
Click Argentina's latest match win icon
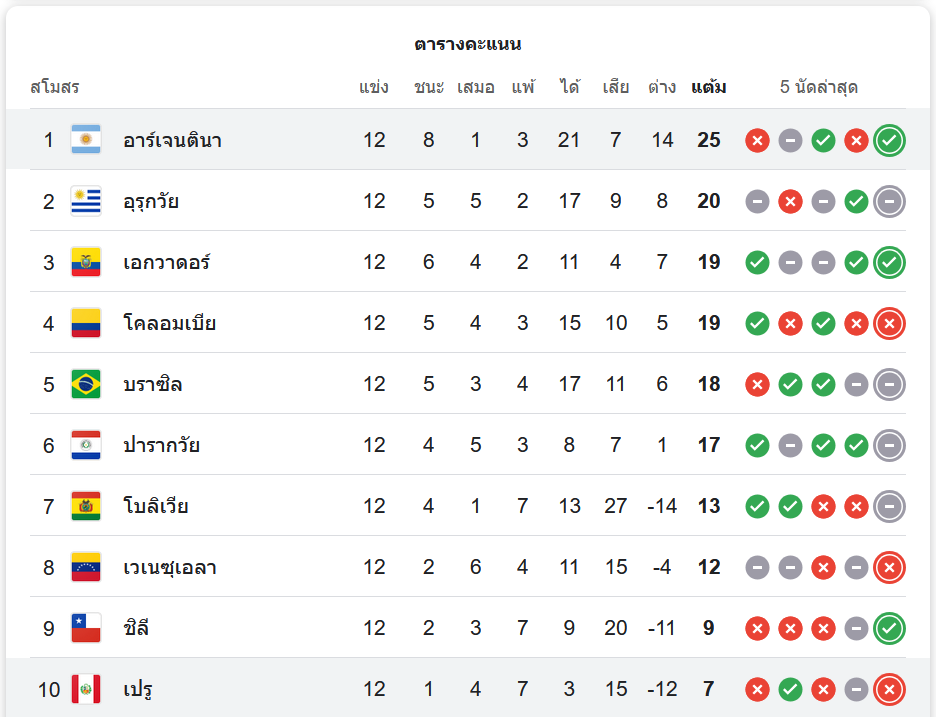tap(889, 140)
